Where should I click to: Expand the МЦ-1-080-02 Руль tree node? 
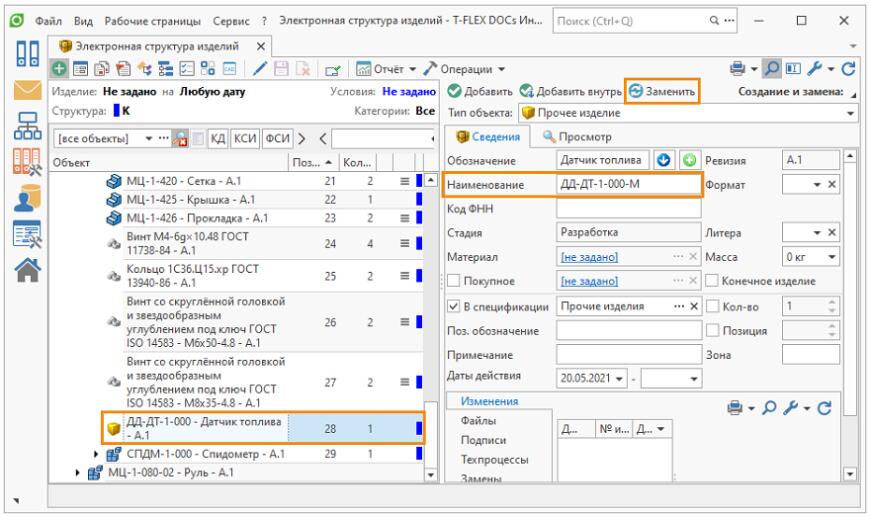click(78, 473)
